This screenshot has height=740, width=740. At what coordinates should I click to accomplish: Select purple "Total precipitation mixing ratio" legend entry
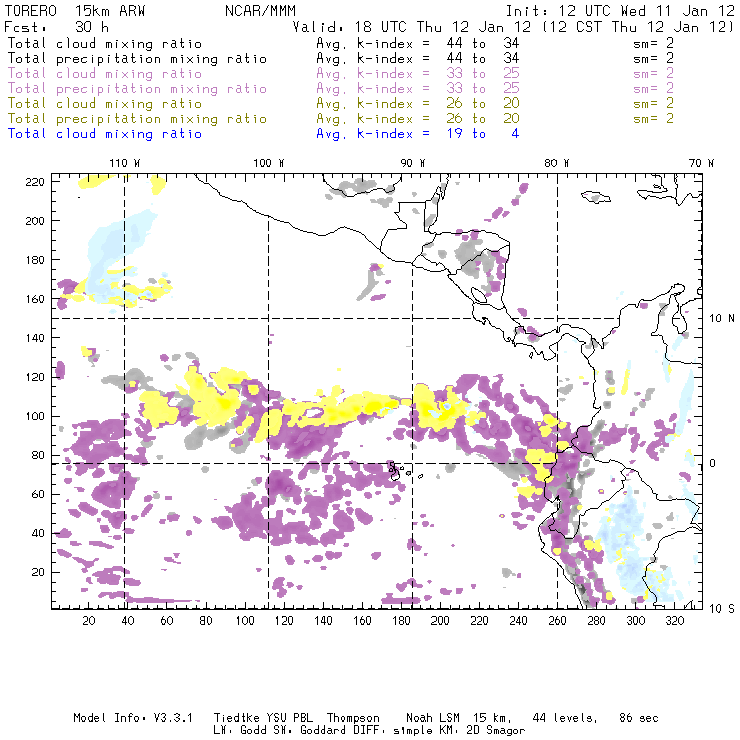tap(137, 89)
